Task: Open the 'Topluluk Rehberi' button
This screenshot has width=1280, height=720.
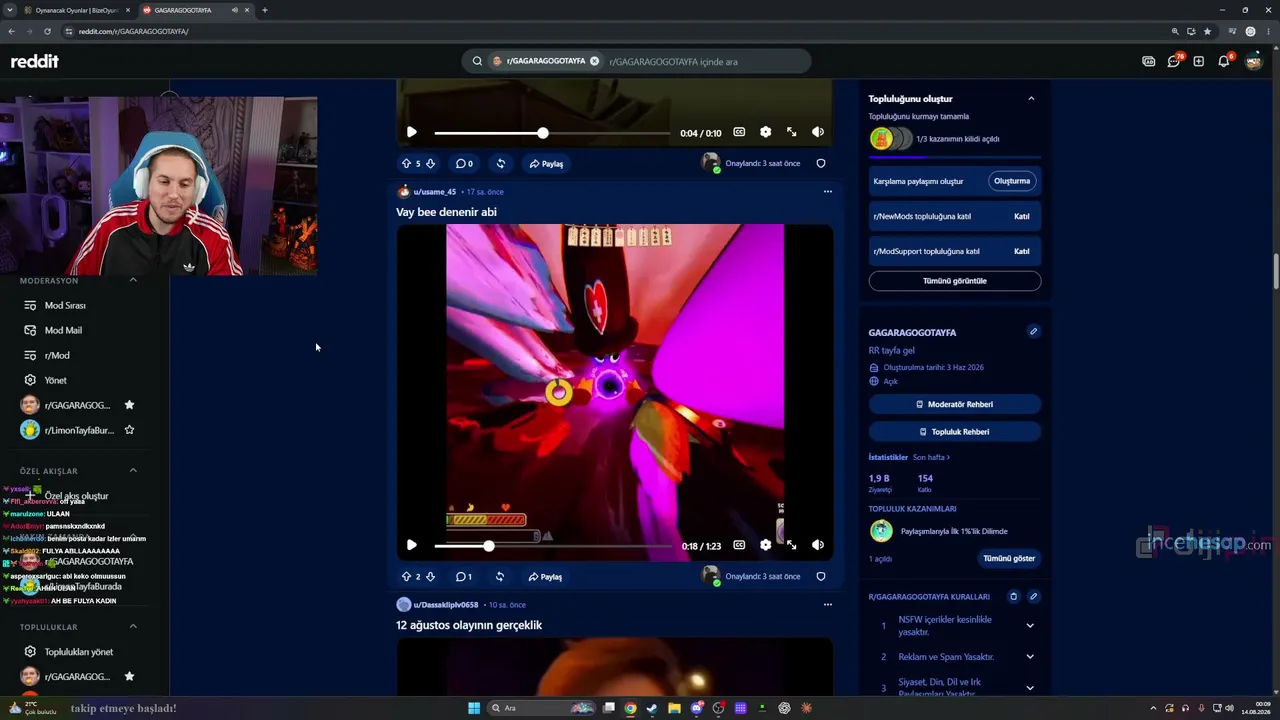Action: click(955, 432)
